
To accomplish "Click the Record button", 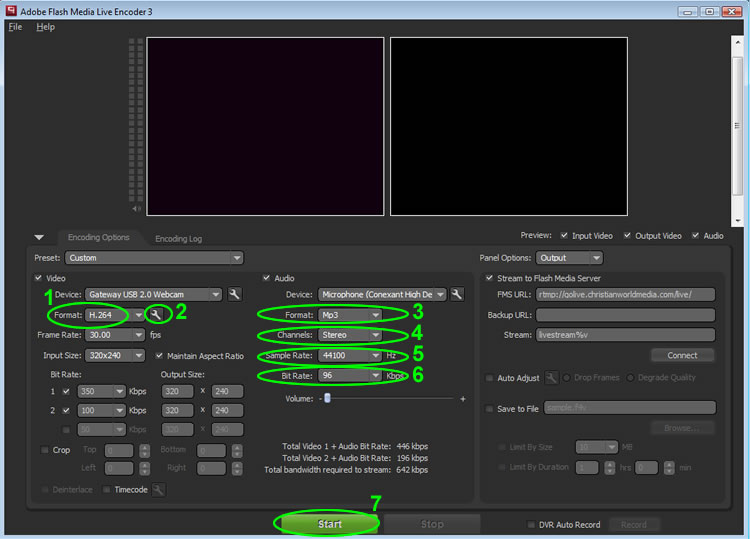I will click(x=634, y=525).
